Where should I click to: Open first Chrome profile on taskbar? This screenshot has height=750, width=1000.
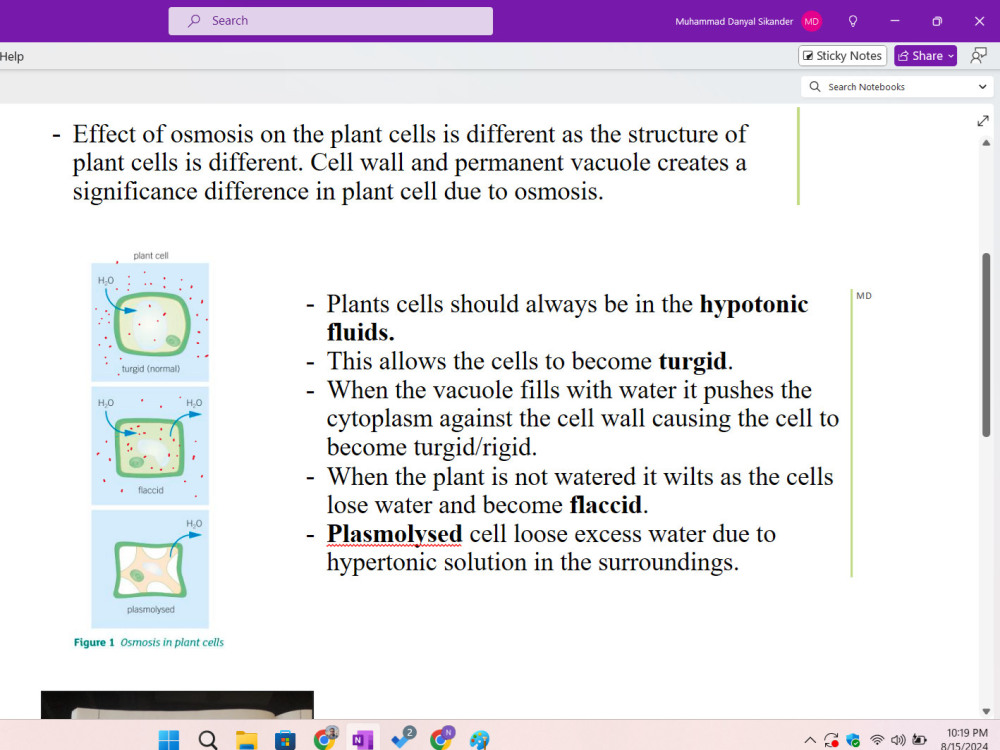325,739
